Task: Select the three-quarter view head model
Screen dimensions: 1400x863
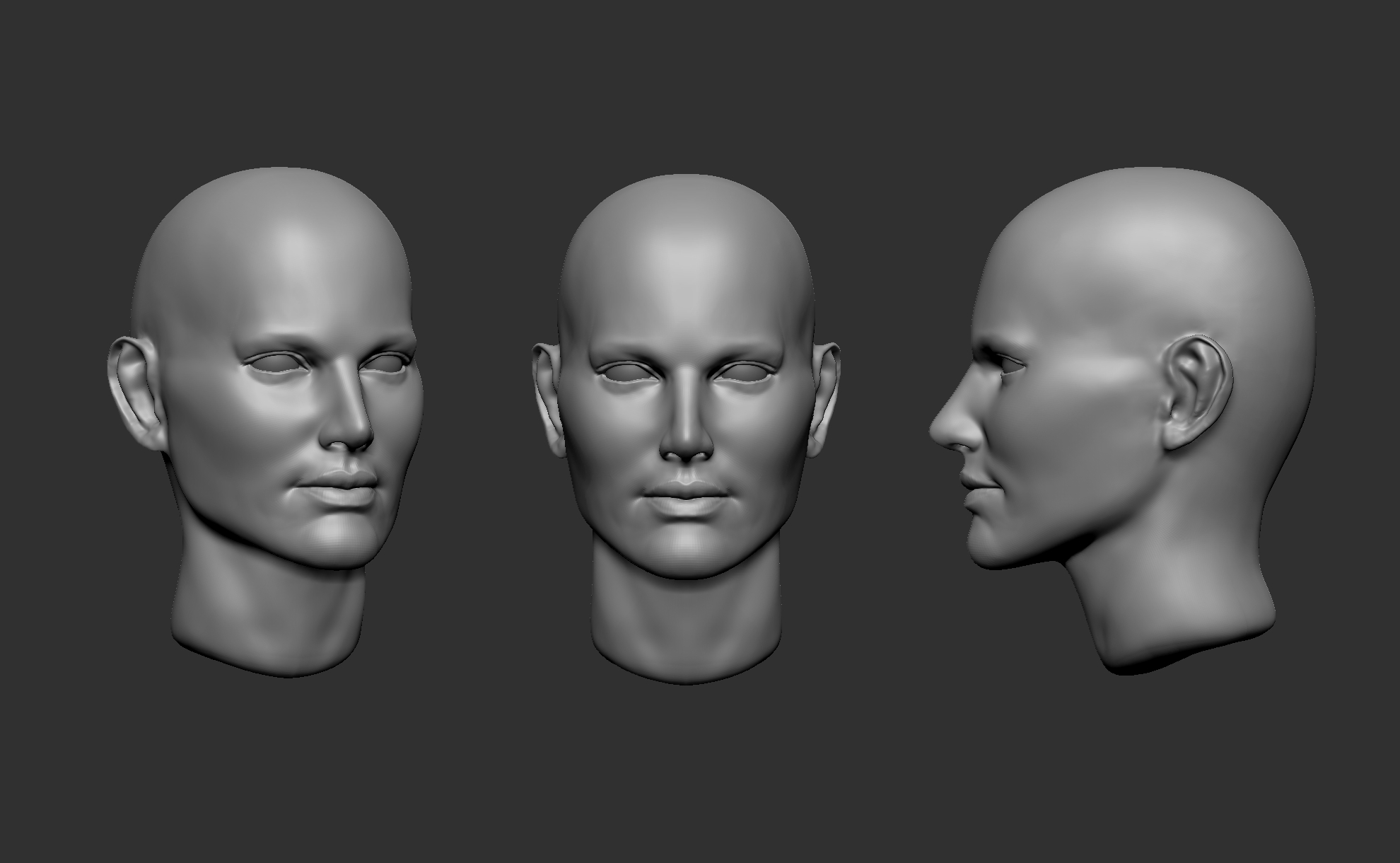Action: 265,421
